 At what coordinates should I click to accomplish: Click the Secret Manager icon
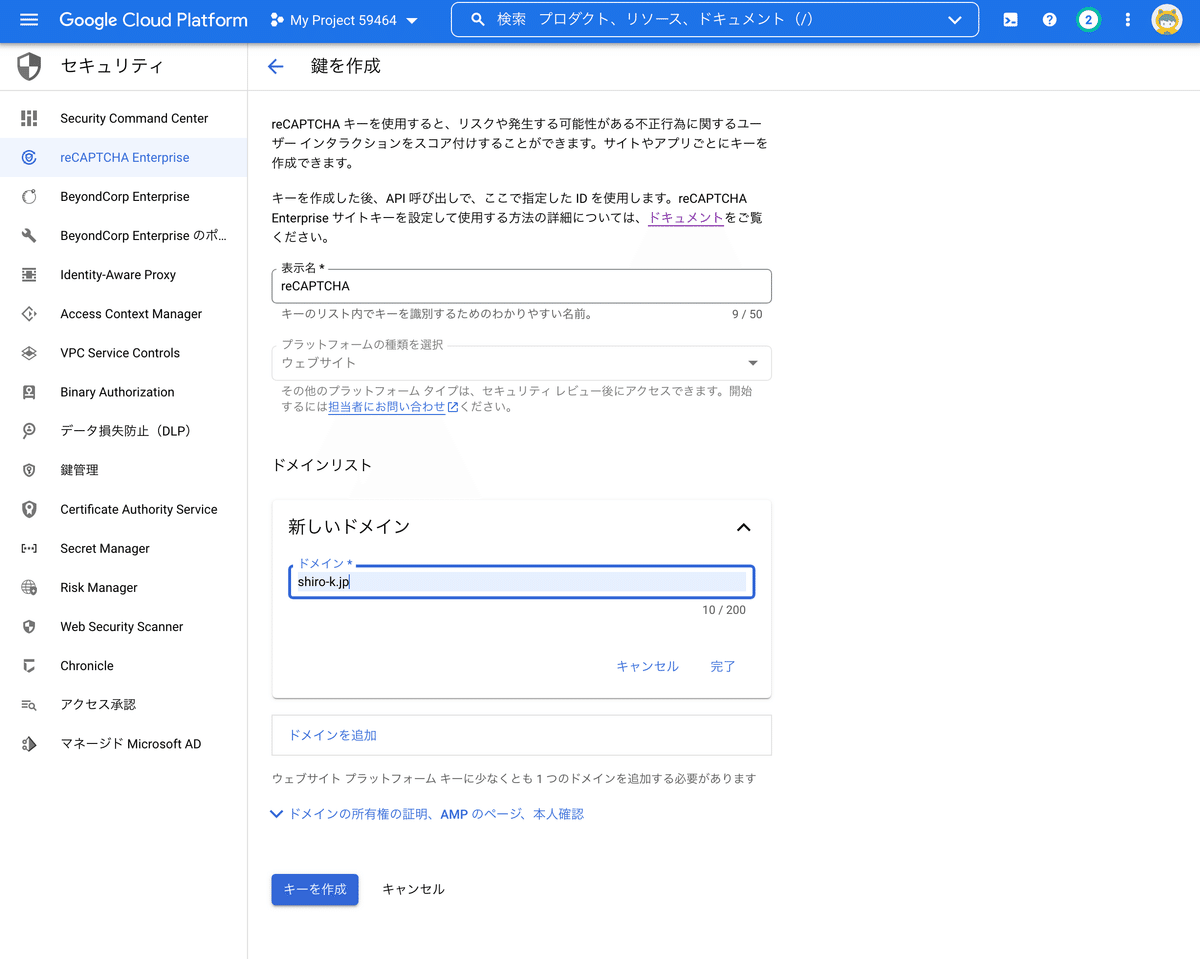(29, 548)
